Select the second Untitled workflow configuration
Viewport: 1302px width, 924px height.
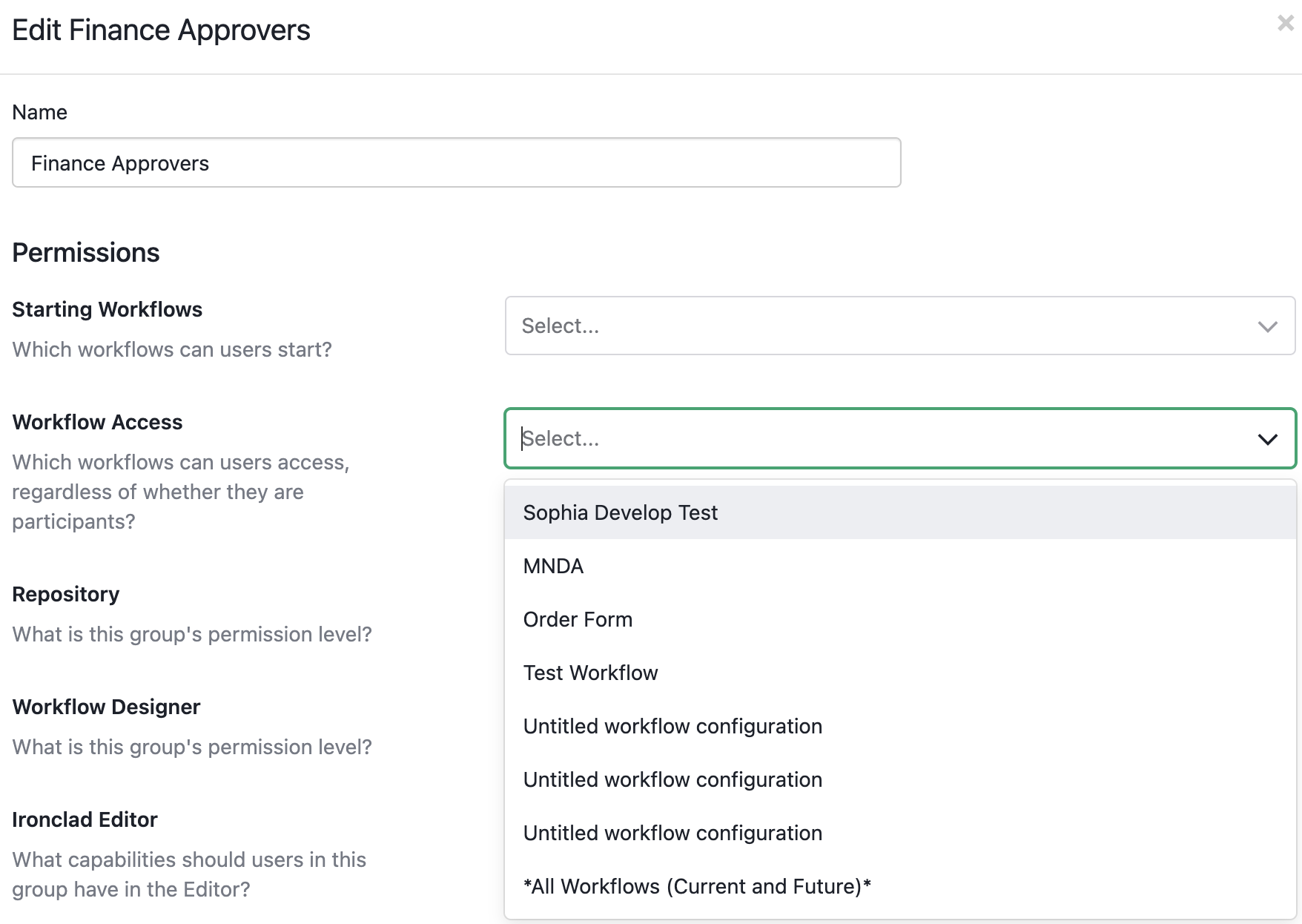coord(900,779)
